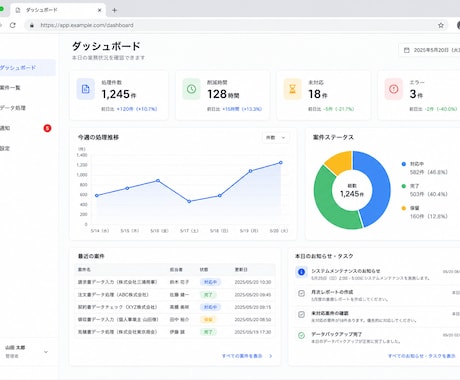Click the 完了 status badge in the 佐藤 row
The height and width of the screenshot is (380, 460).
(208, 295)
